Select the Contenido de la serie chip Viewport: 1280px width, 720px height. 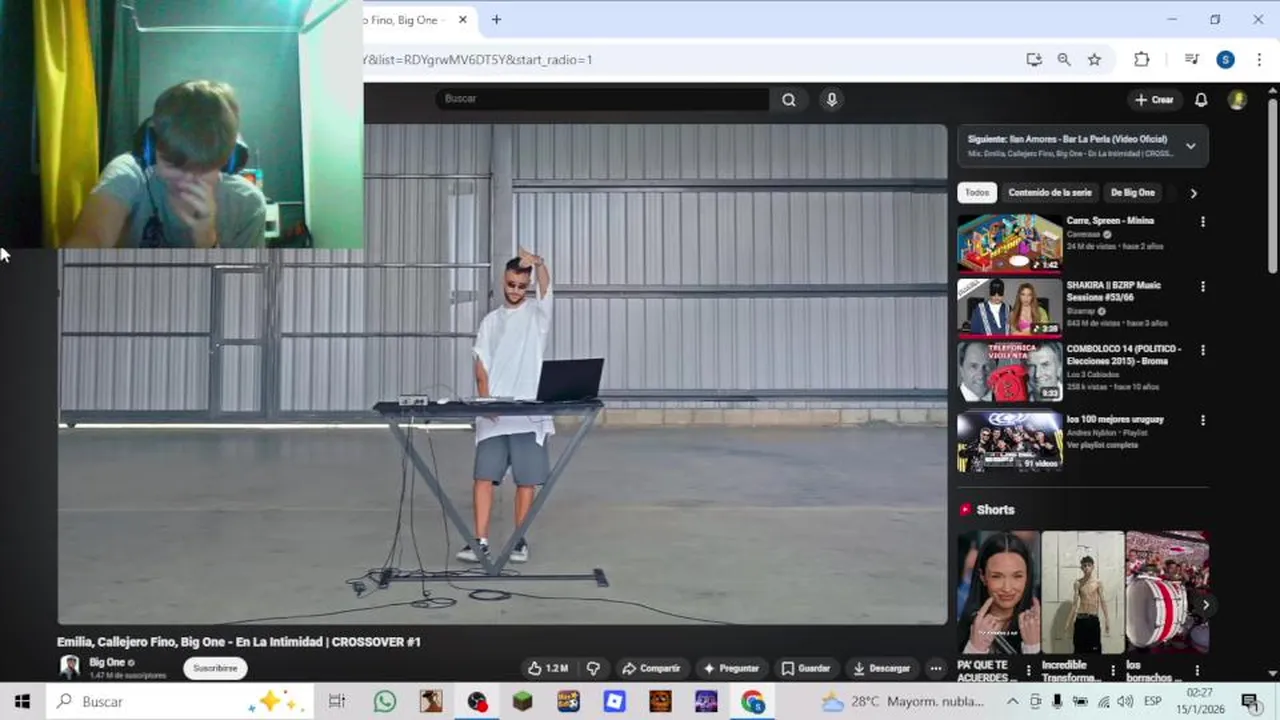pyautogui.click(x=1049, y=192)
